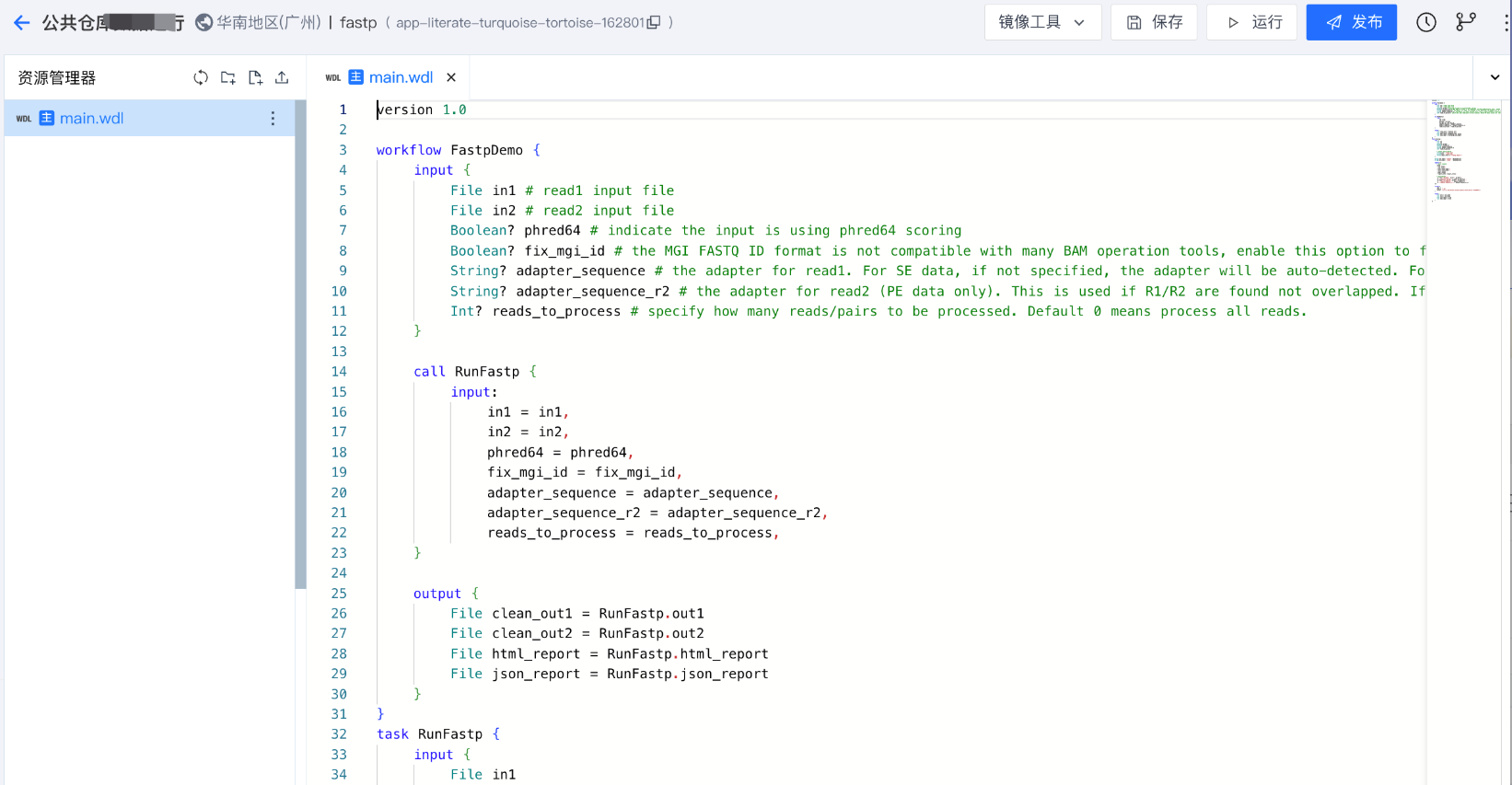
Task: Switch to the main.wdl editor tab
Action: tap(401, 78)
